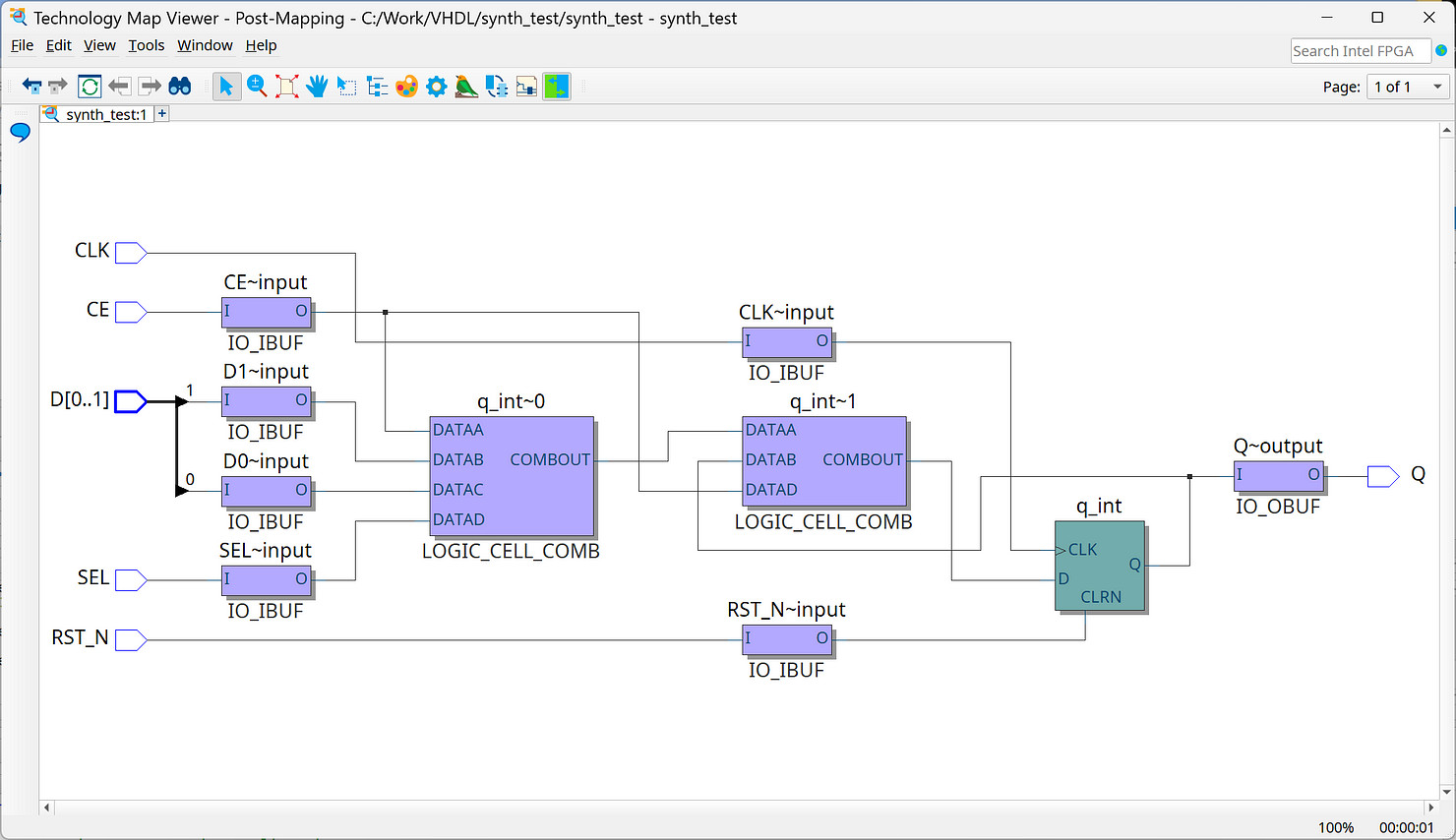The image size is (1456, 840).
Task: Select the Zoom tool magnifier
Action: click(257, 87)
